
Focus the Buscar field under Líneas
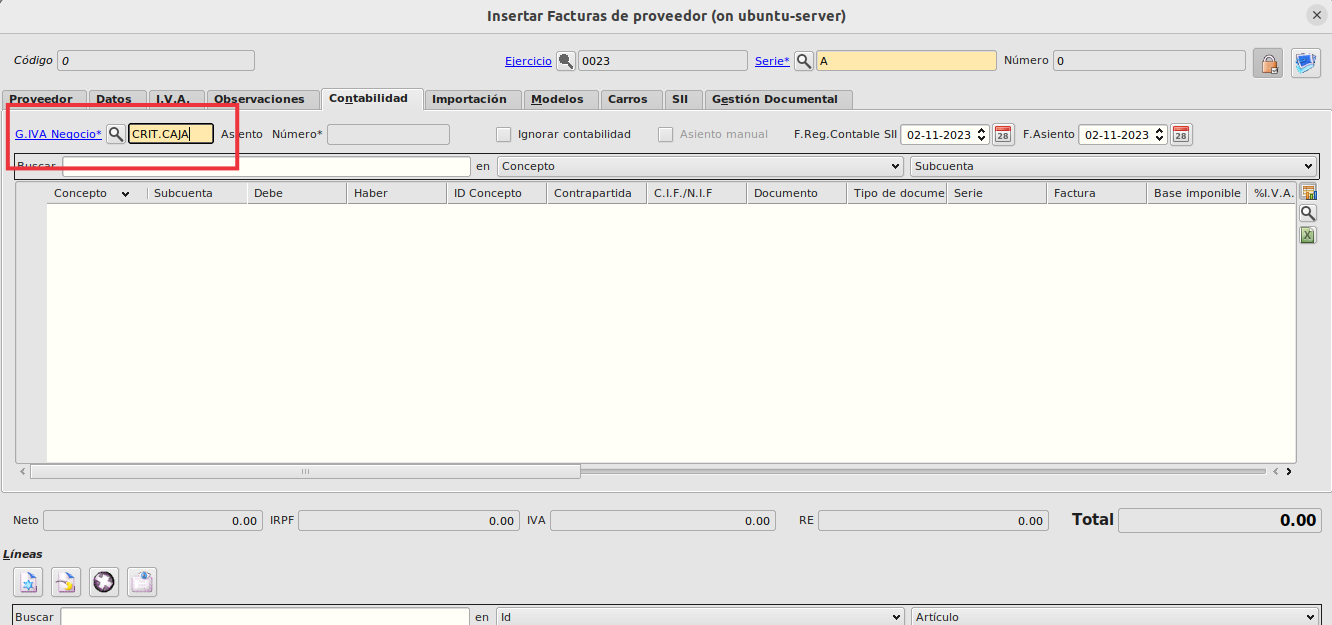tap(265, 617)
